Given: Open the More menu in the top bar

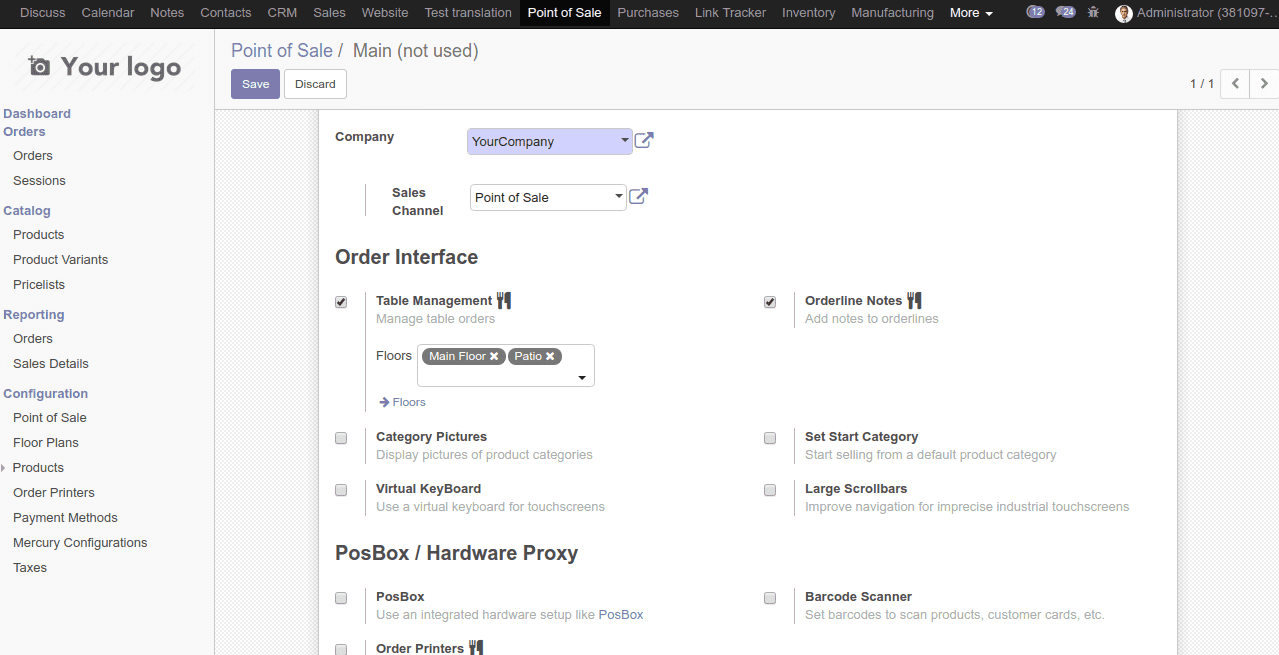Looking at the screenshot, I should [x=969, y=13].
